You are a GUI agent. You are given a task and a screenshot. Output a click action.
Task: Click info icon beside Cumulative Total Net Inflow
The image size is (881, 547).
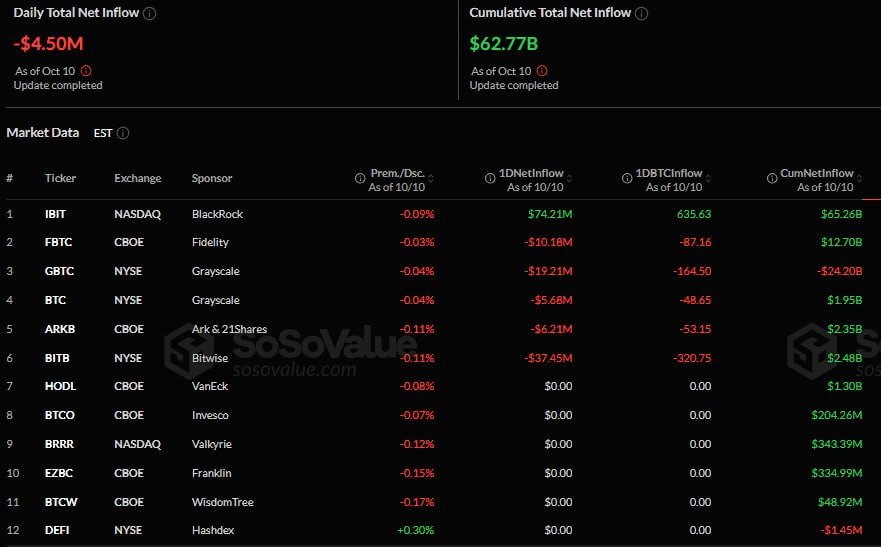point(642,14)
